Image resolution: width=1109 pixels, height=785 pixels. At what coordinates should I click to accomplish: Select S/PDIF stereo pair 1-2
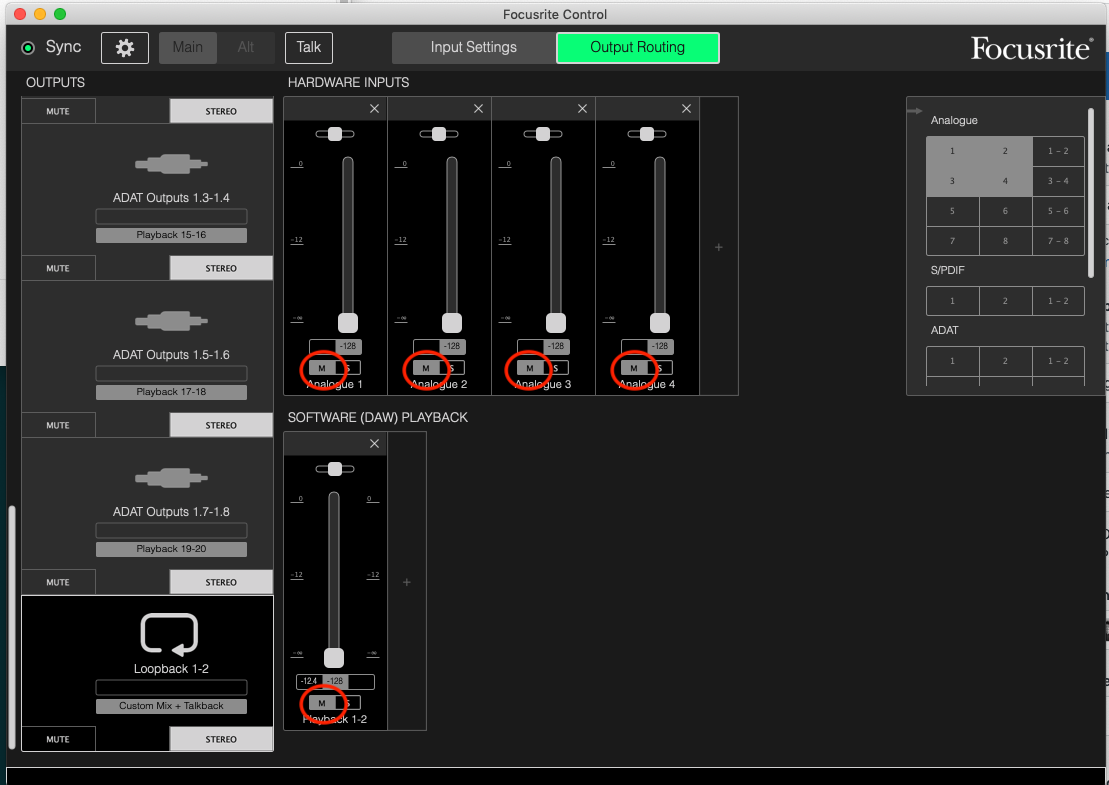(1058, 301)
